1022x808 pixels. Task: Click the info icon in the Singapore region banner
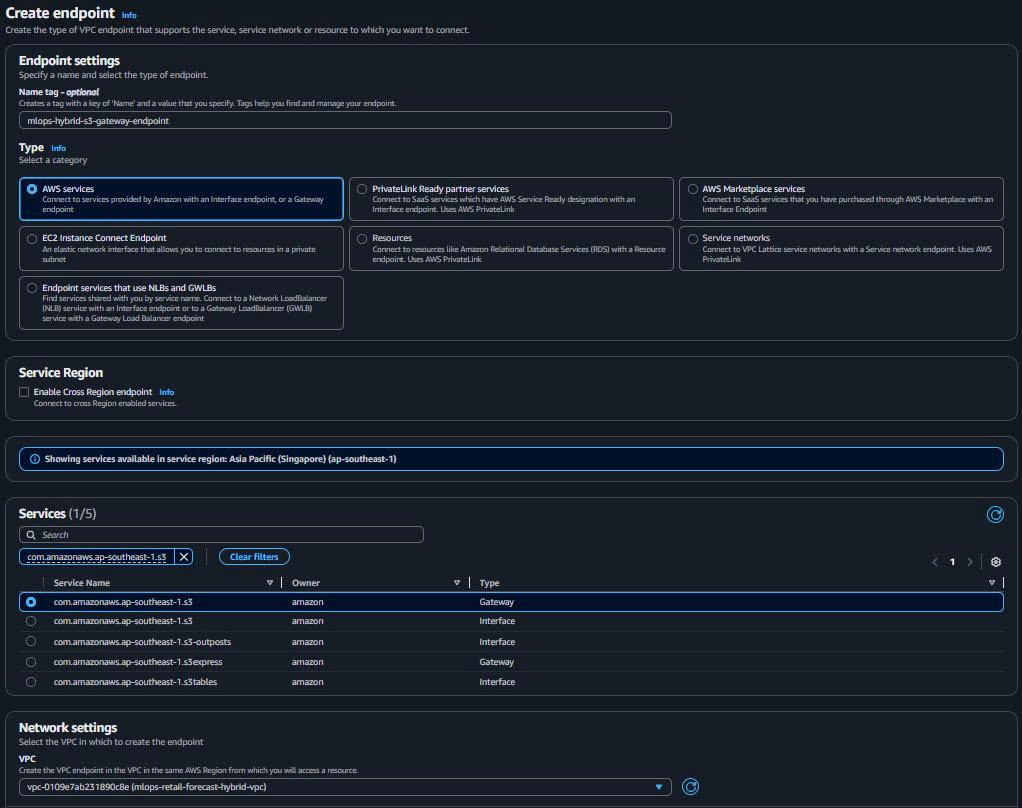pyautogui.click(x=37, y=458)
